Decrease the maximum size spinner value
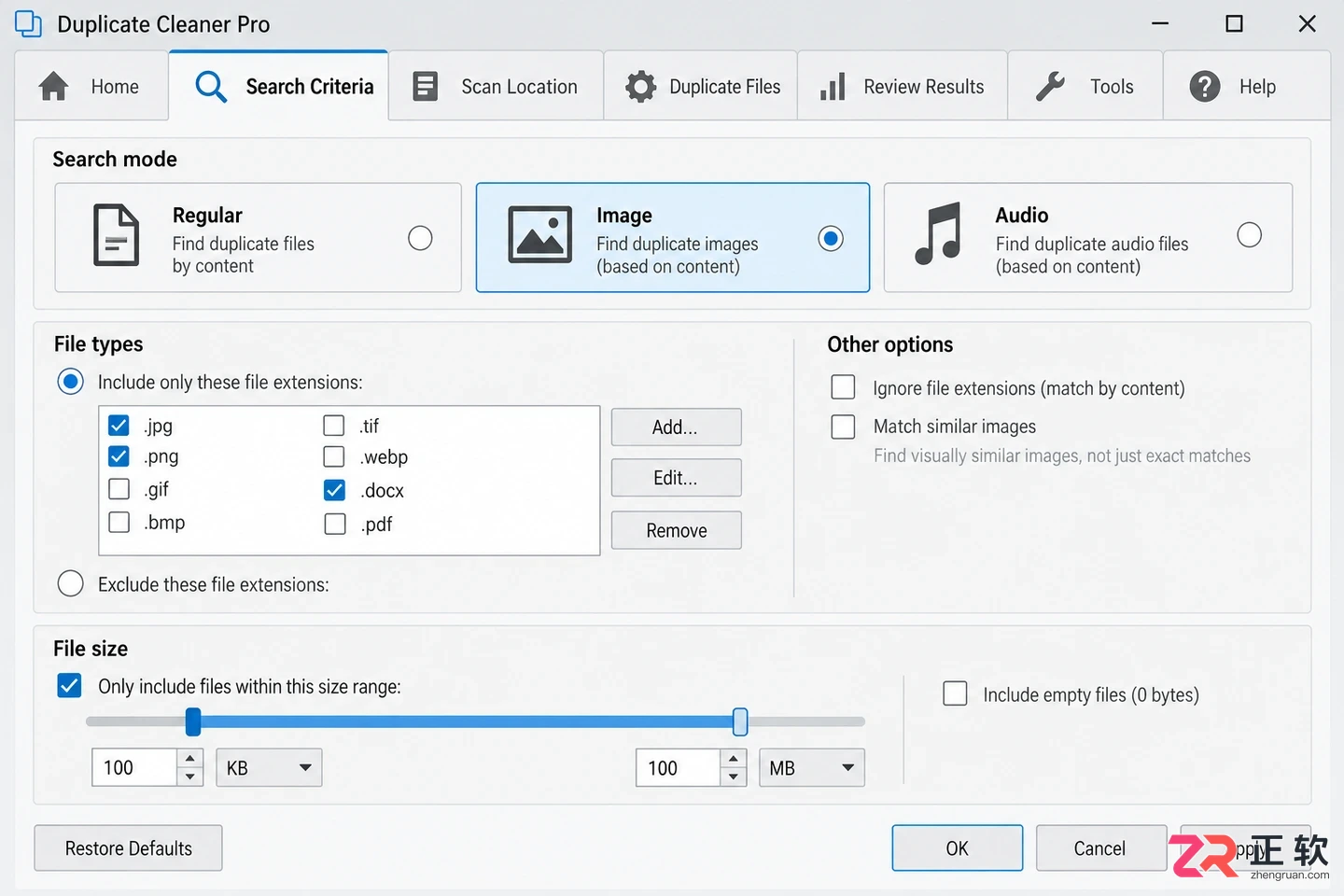The width and height of the screenshot is (1344, 896). (x=734, y=777)
